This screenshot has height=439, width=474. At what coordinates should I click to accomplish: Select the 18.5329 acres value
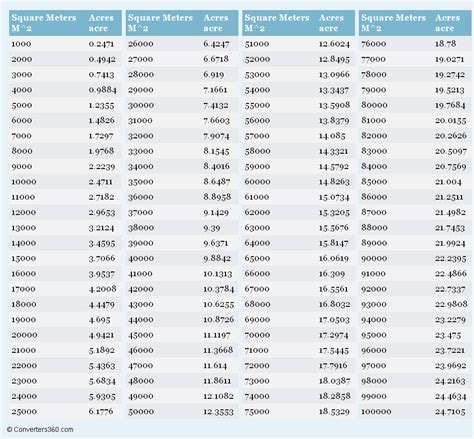click(334, 412)
